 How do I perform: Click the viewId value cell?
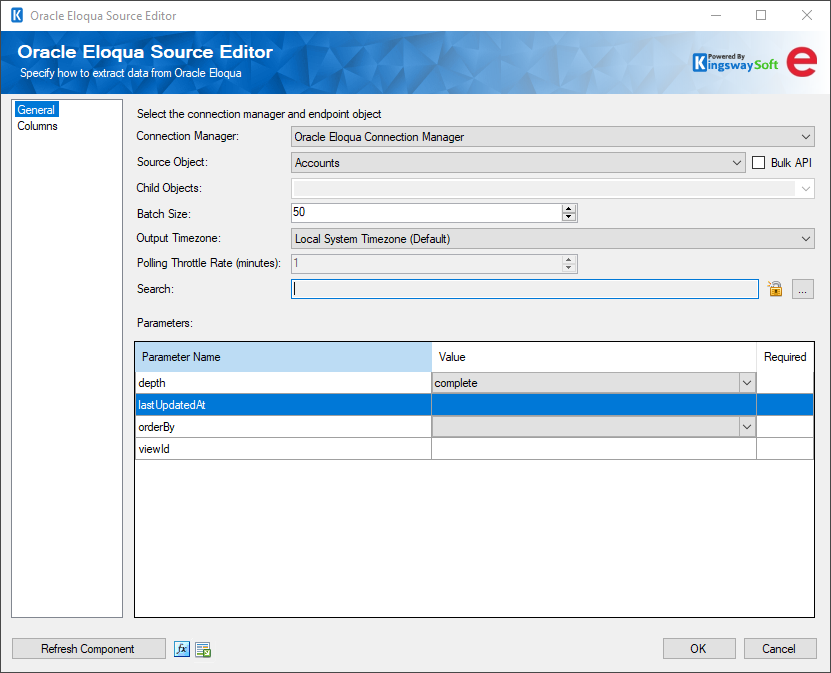point(594,449)
